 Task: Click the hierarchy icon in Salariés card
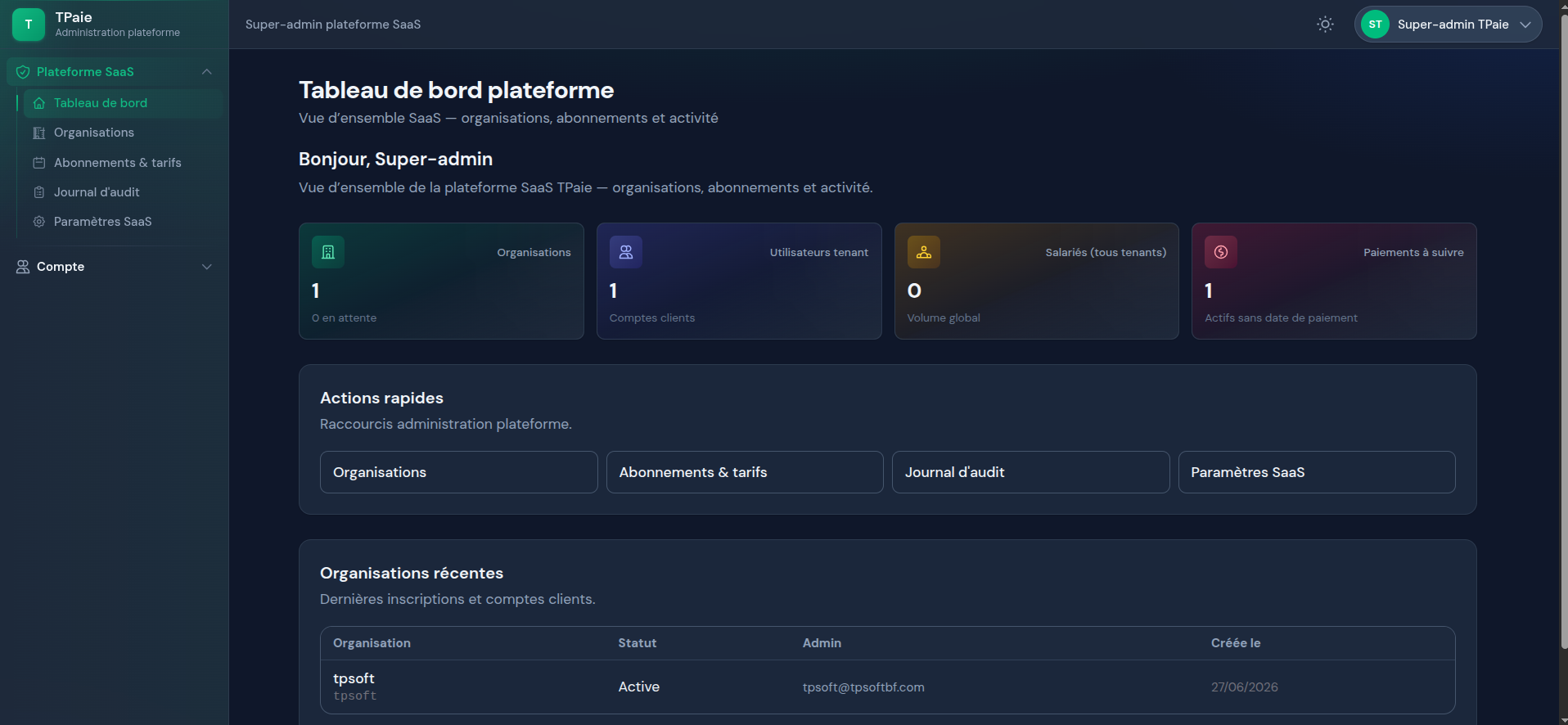click(924, 252)
